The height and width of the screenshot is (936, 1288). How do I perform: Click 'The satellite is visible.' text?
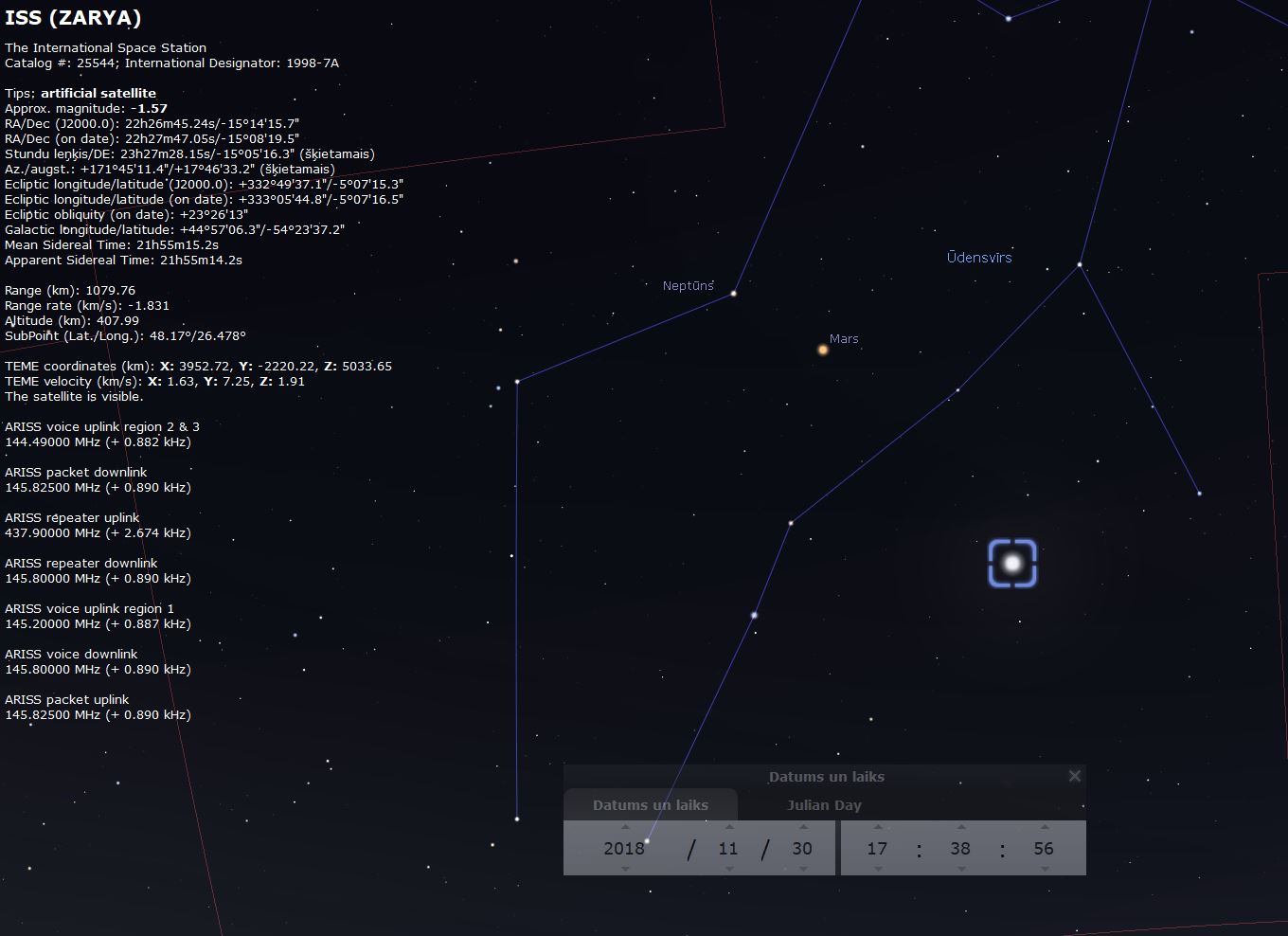coord(74,397)
